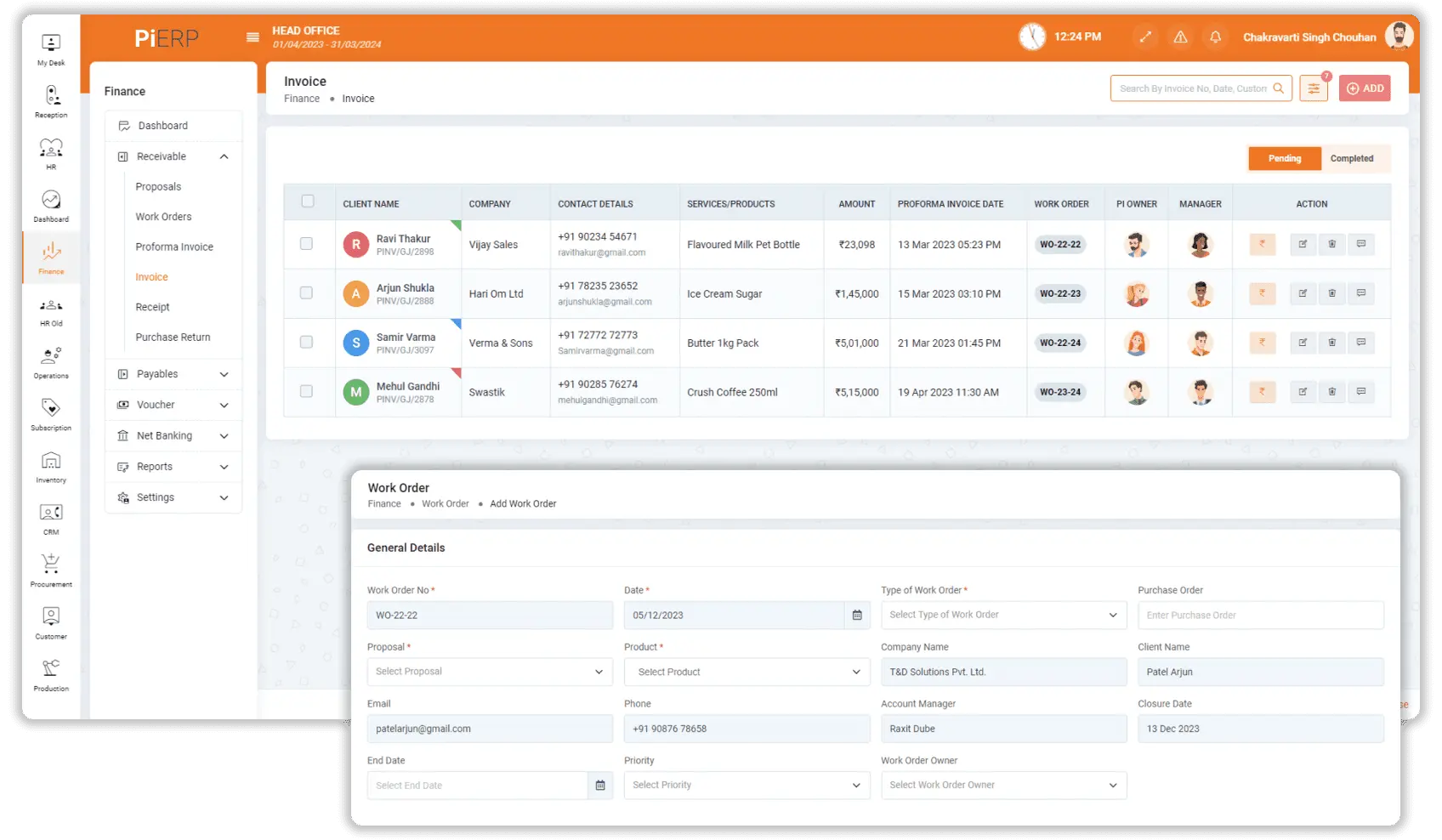Image resolution: width=1442 pixels, height=840 pixels.
Task: Tick the checkbox on Ravi Thakur's row
Action: pos(306,244)
